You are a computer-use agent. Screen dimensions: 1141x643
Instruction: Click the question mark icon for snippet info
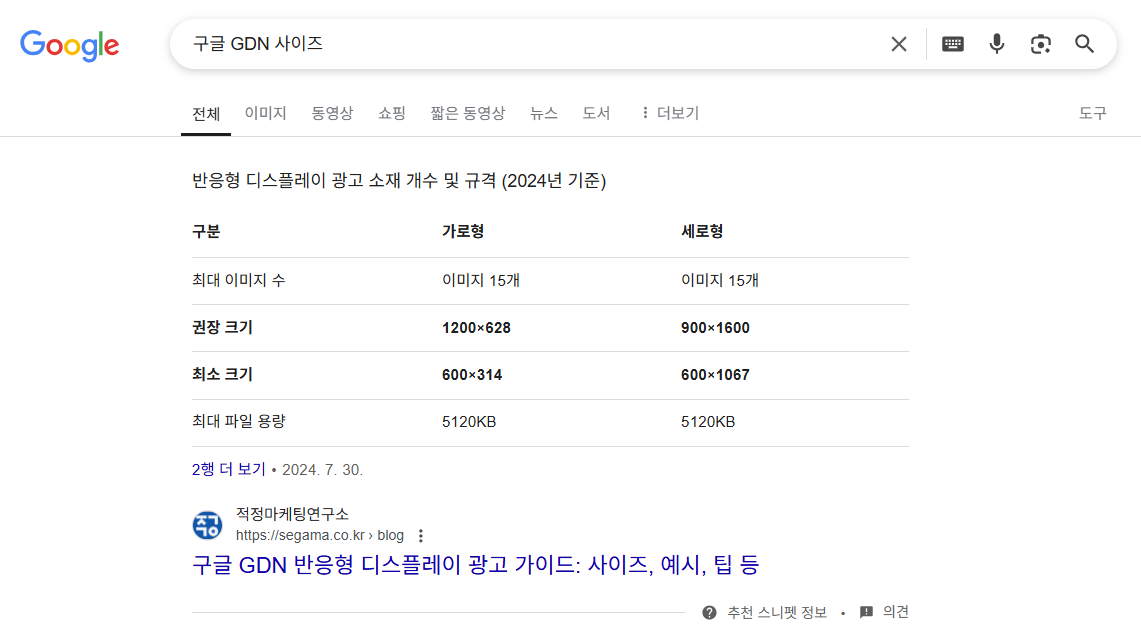click(709, 612)
